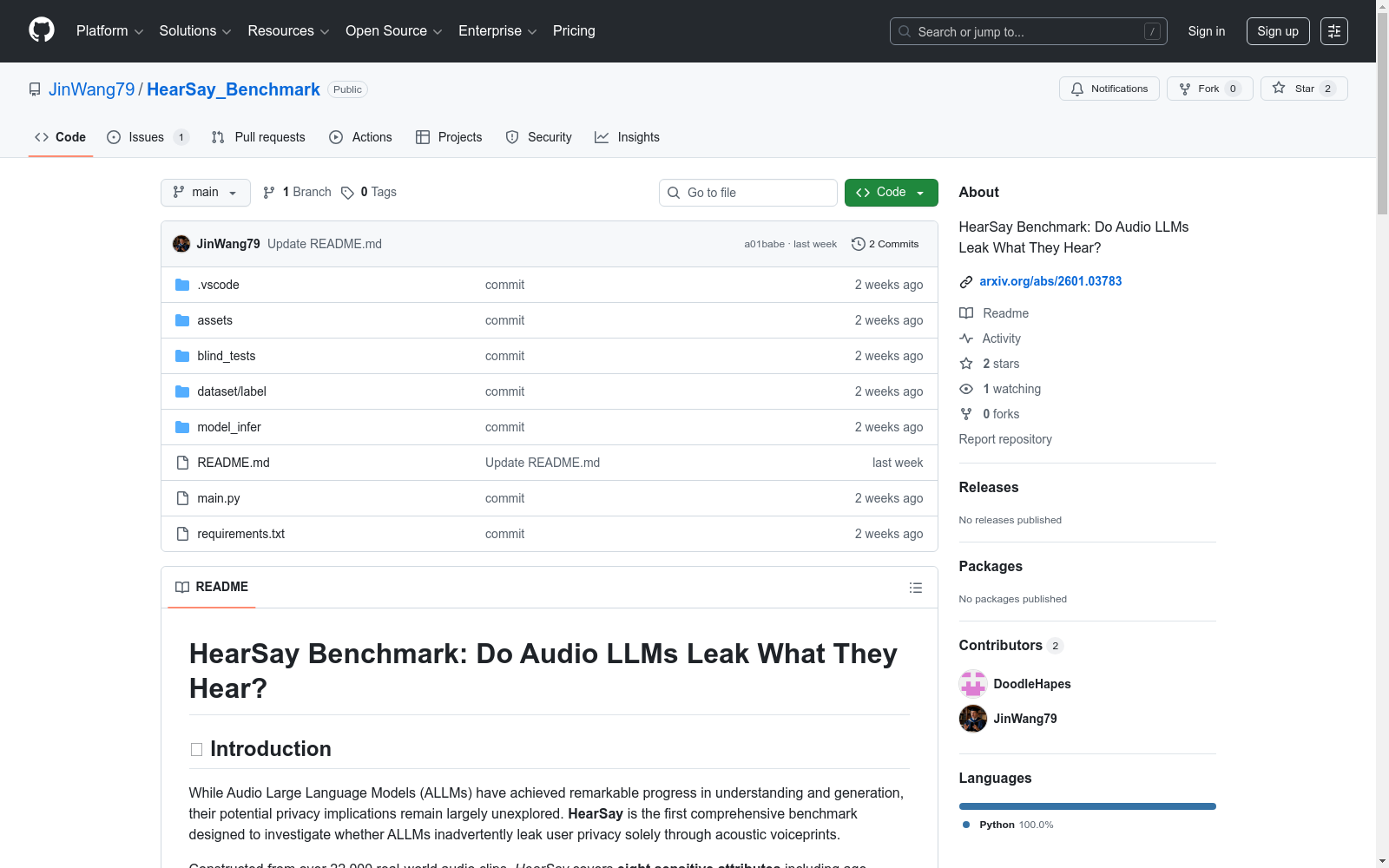View commit history via 2 Commits
The width and height of the screenshot is (1389, 868).
pos(885,244)
